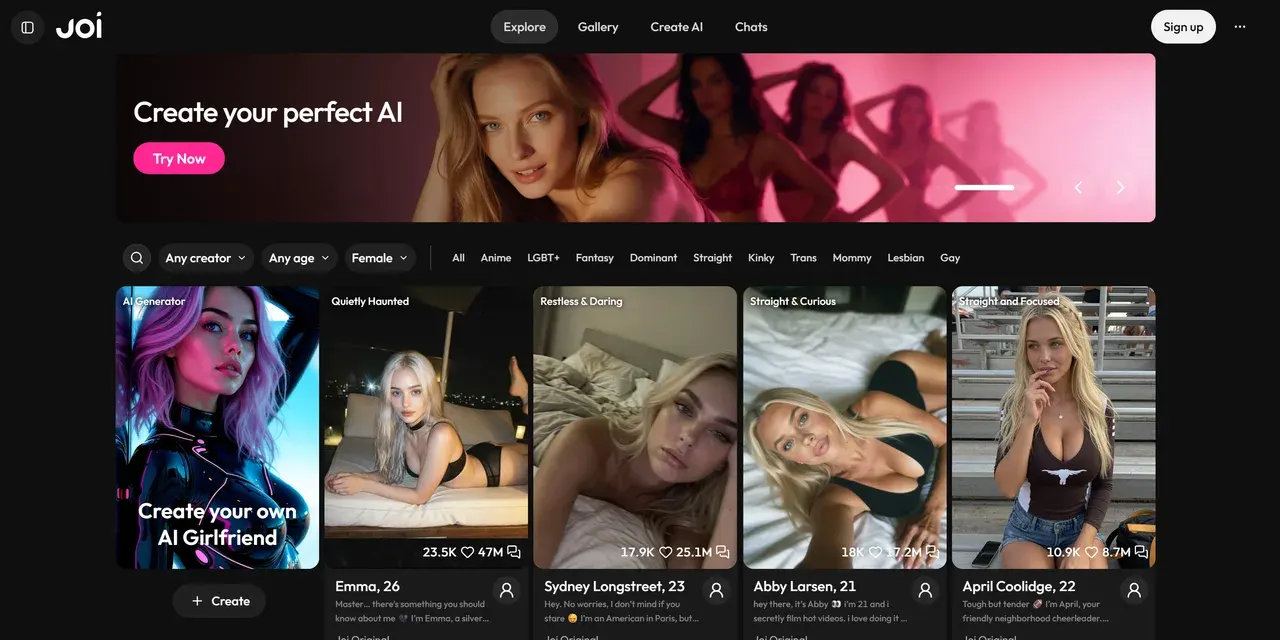Like Emma's card via heart icon
The width and height of the screenshot is (1280, 640).
(x=467, y=552)
